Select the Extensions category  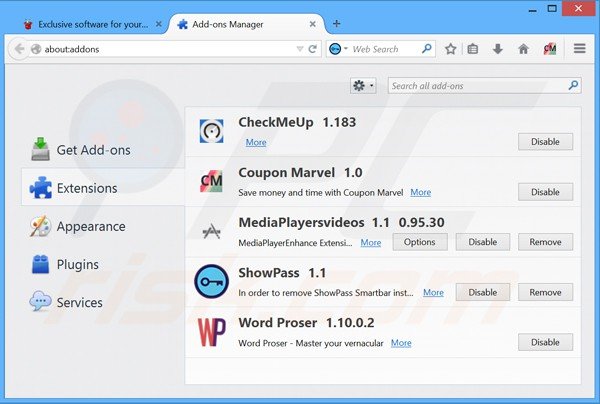[103, 187]
